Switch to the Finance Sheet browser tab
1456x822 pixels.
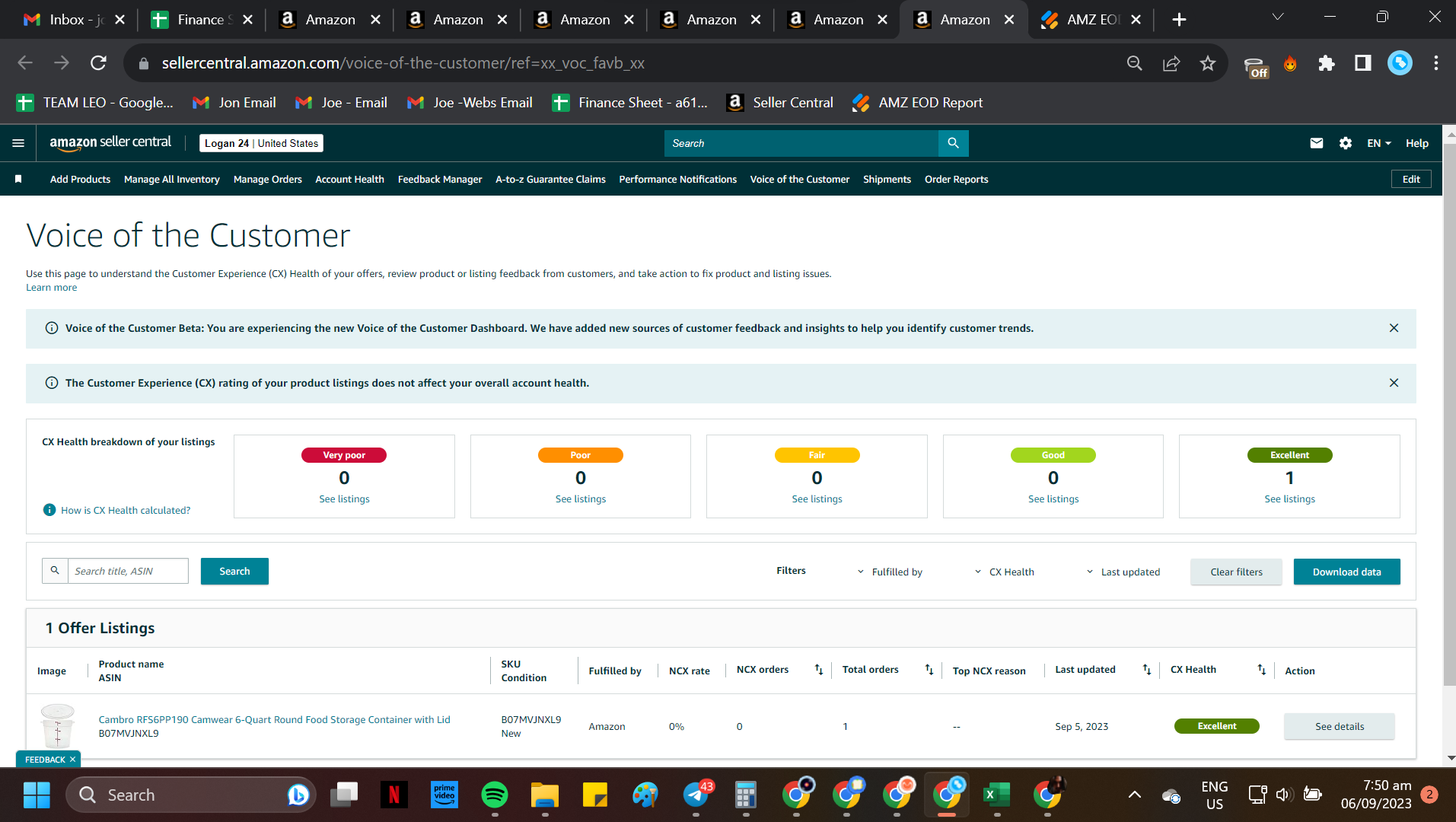click(x=202, y=20)
